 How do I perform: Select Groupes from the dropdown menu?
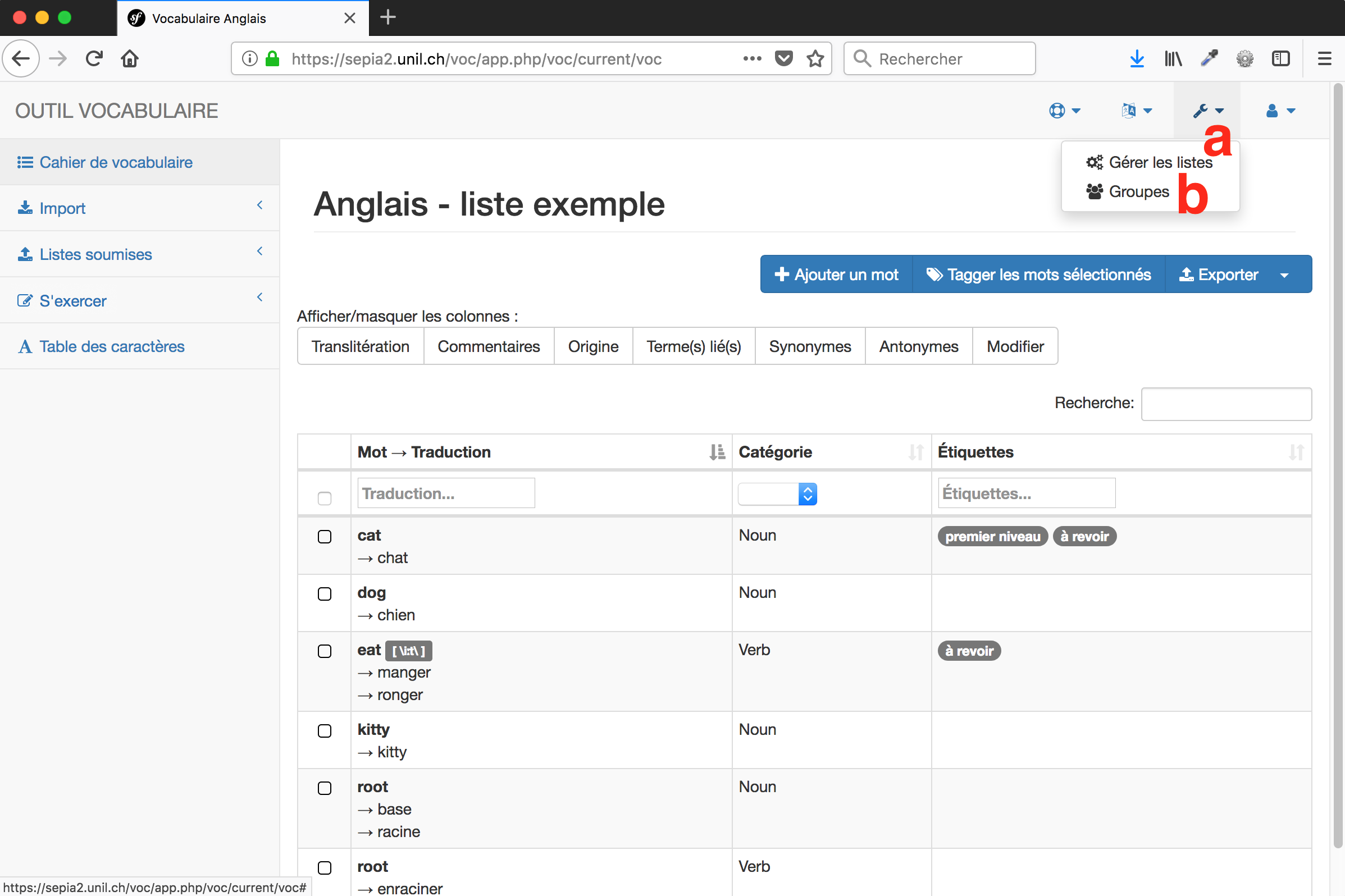1138,191
